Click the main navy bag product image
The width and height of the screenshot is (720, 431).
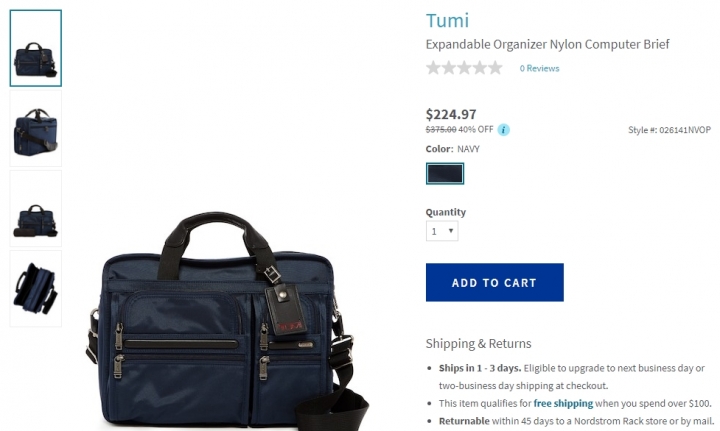coord(227,319)
